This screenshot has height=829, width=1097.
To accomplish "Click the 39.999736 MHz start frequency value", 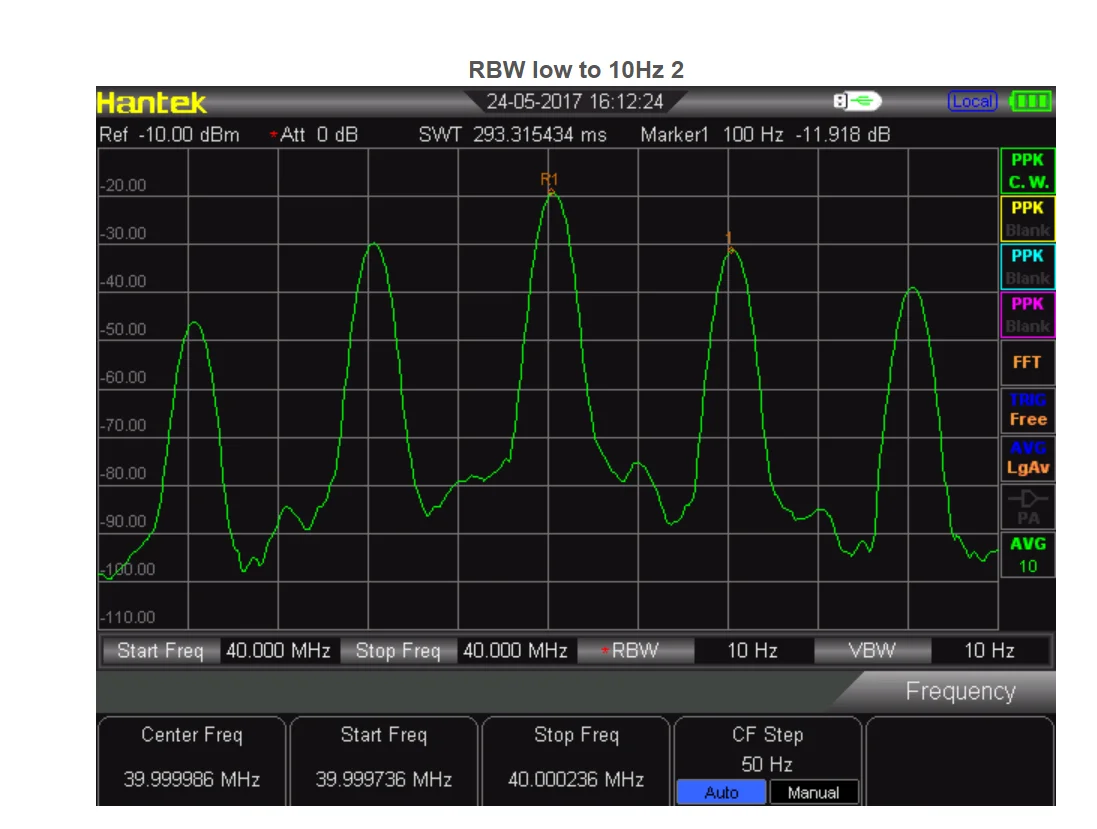I will pos(383,779).
